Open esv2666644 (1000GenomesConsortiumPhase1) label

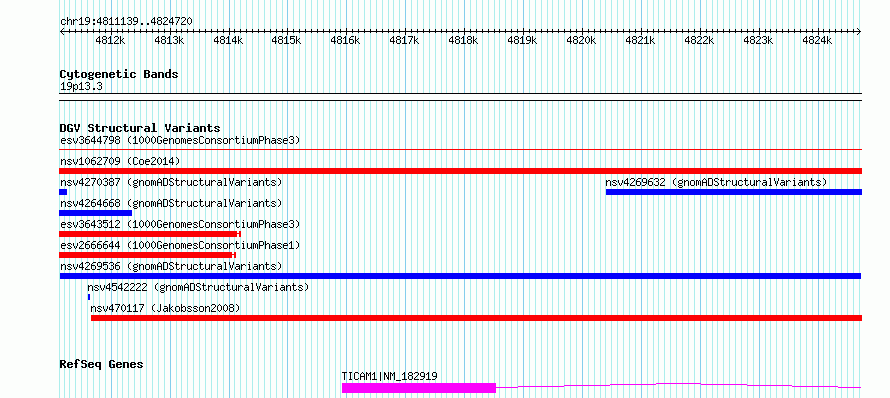180,245
